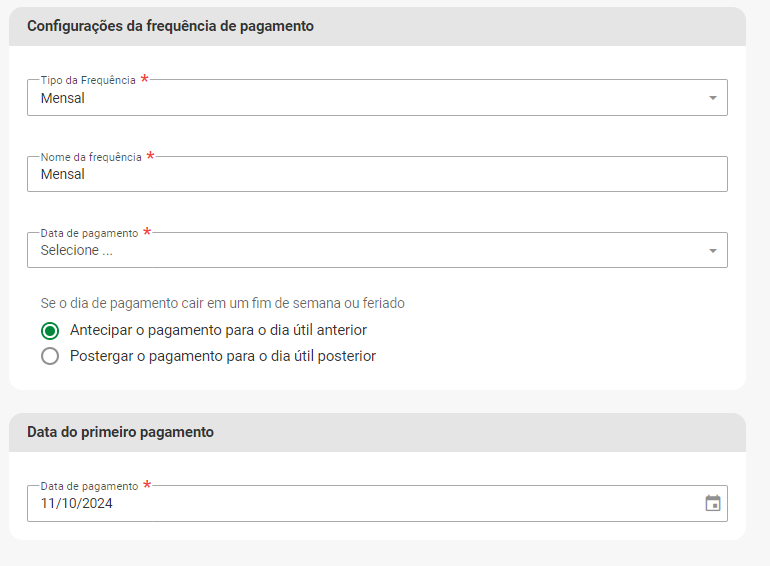
Task: Click the red asterisk beside Tipo da Frequência
Action: 144,79
